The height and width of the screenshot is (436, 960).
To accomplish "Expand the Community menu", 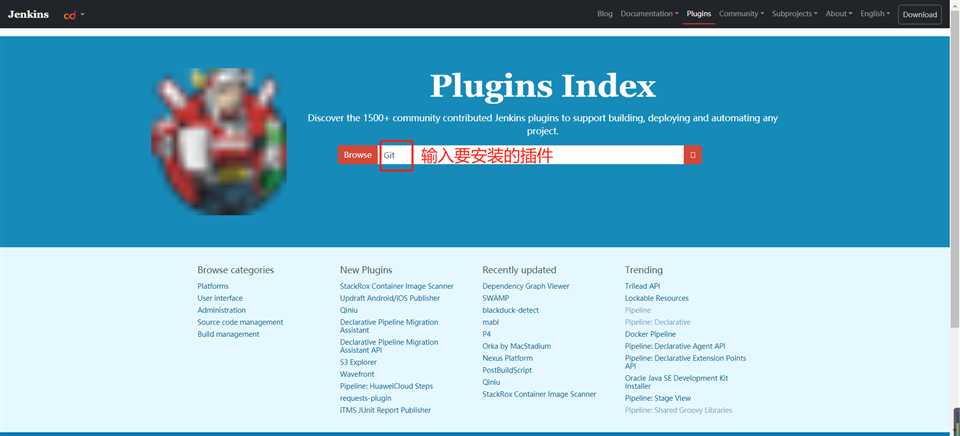I will [x=741, y=13].
